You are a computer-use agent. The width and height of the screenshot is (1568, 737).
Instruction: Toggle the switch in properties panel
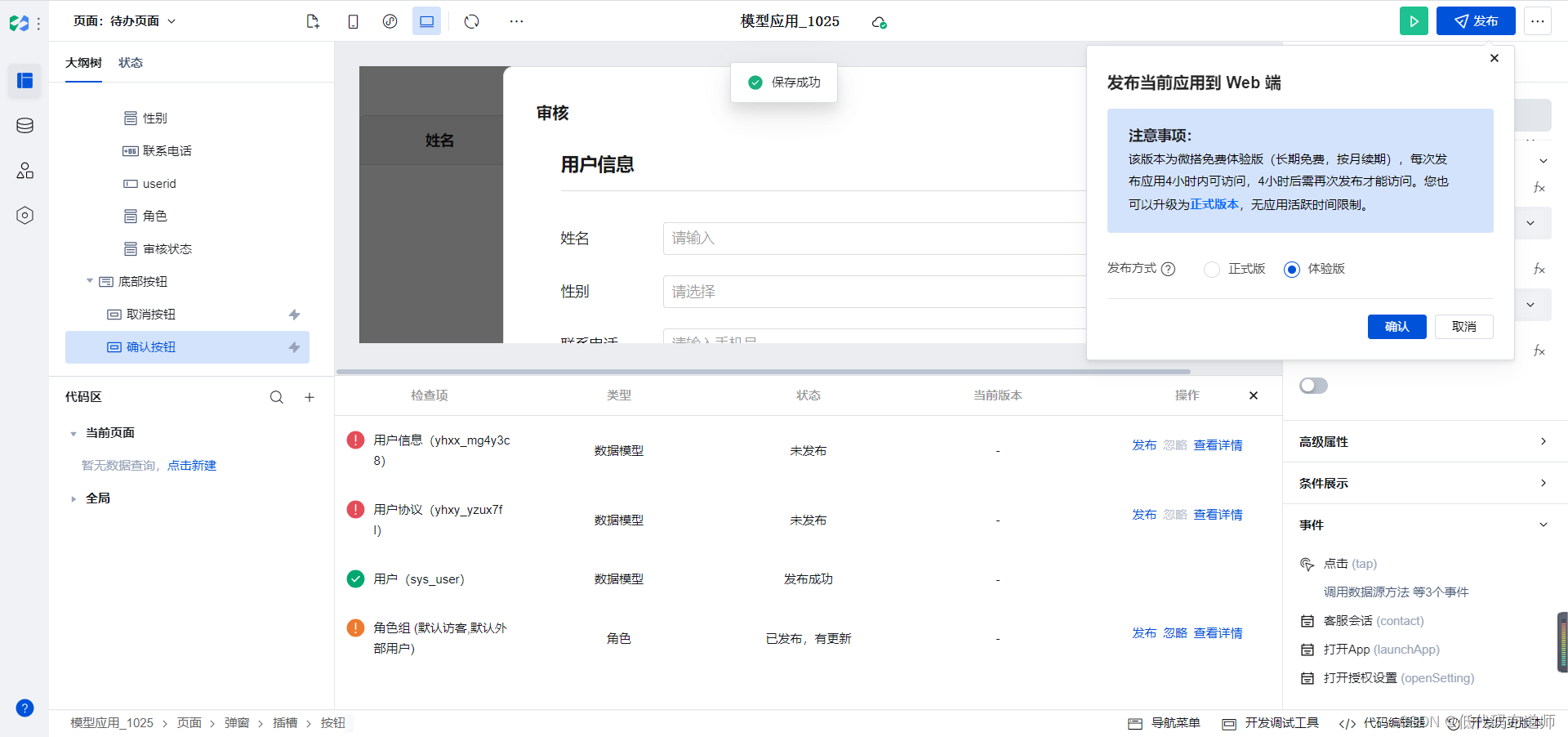pyautogui.click(x=1313, y=386)
